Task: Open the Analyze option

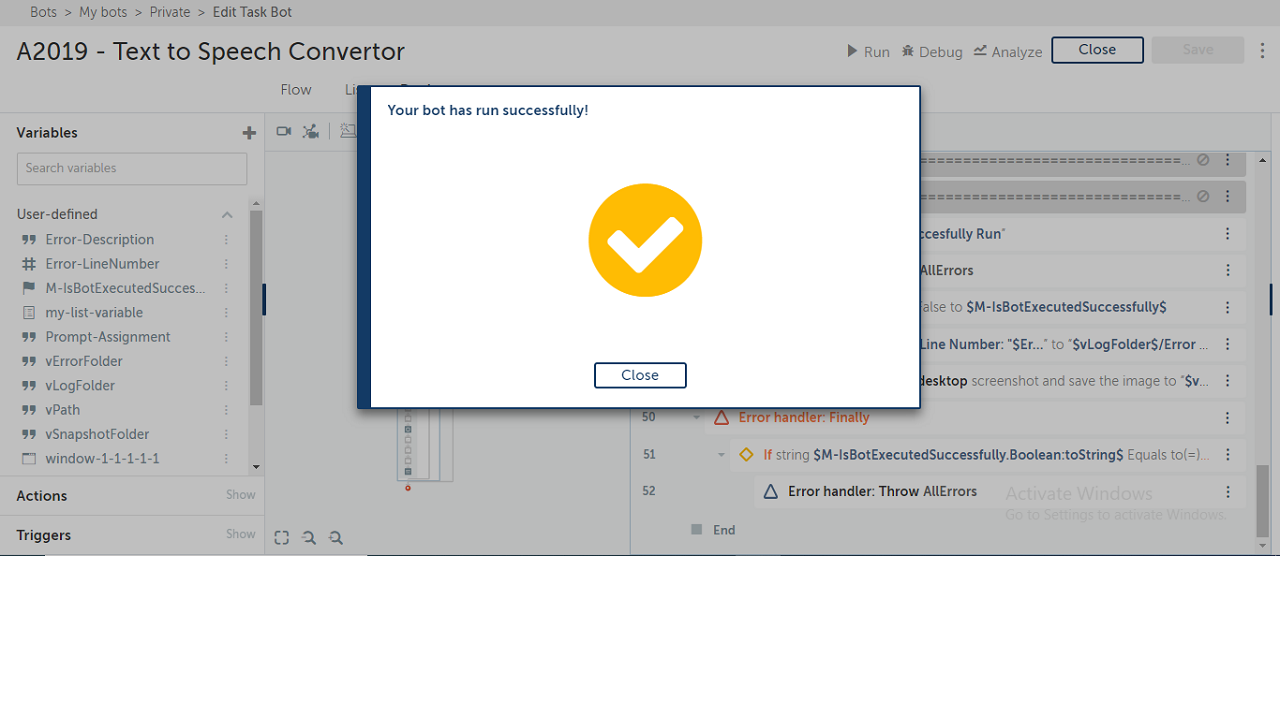Action: click(x=1008, y=51)
